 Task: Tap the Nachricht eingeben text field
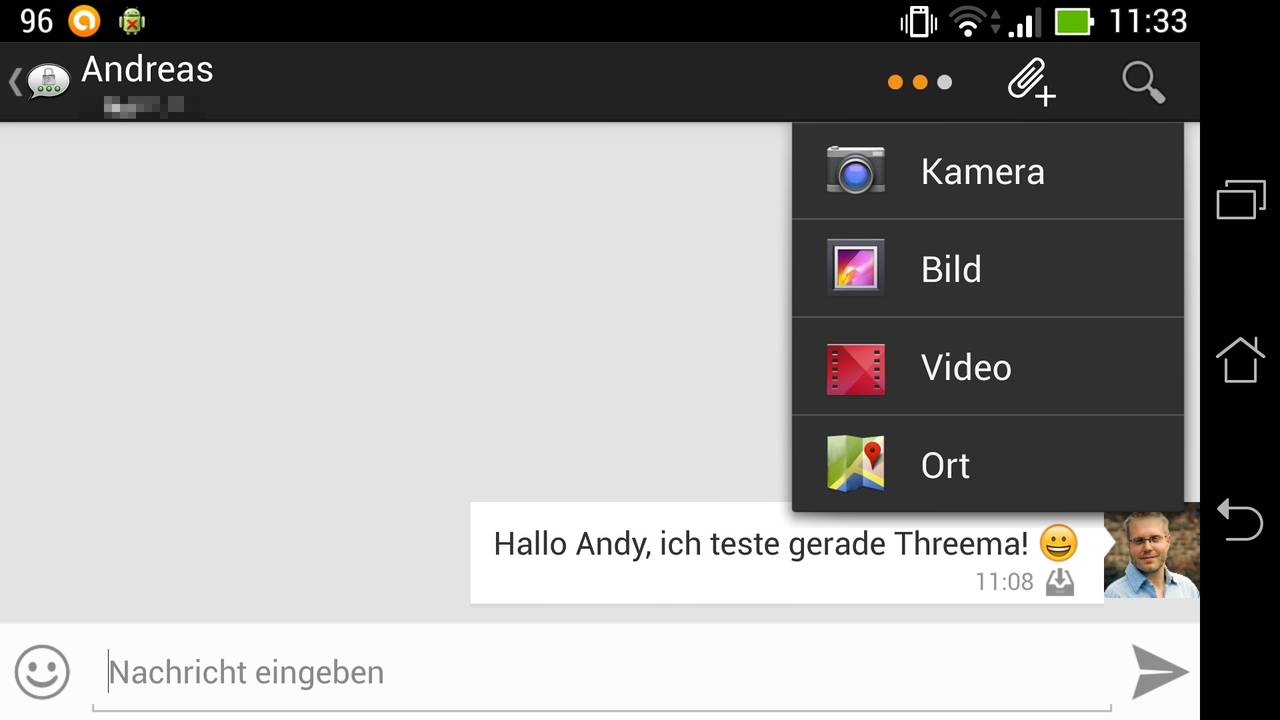click(601, 672)
